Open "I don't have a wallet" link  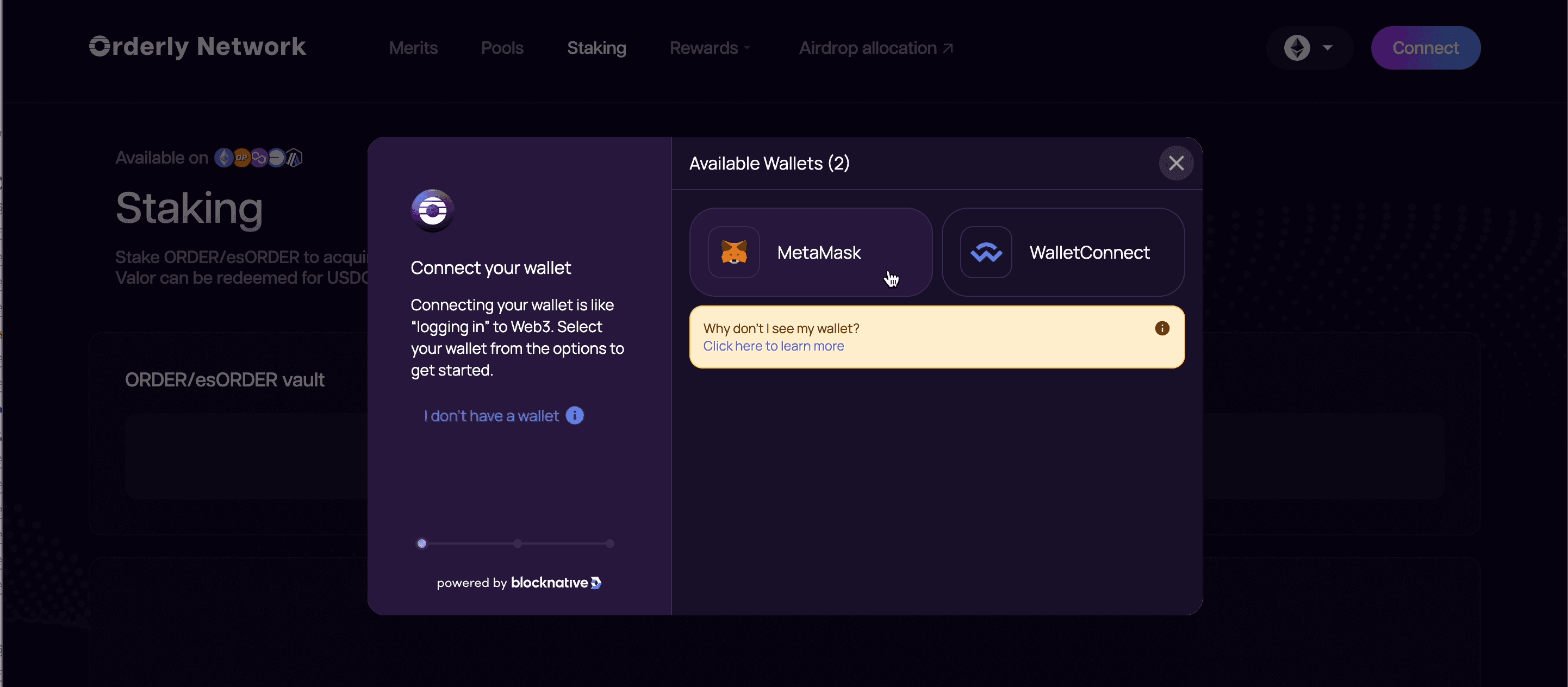pos(490,416)
